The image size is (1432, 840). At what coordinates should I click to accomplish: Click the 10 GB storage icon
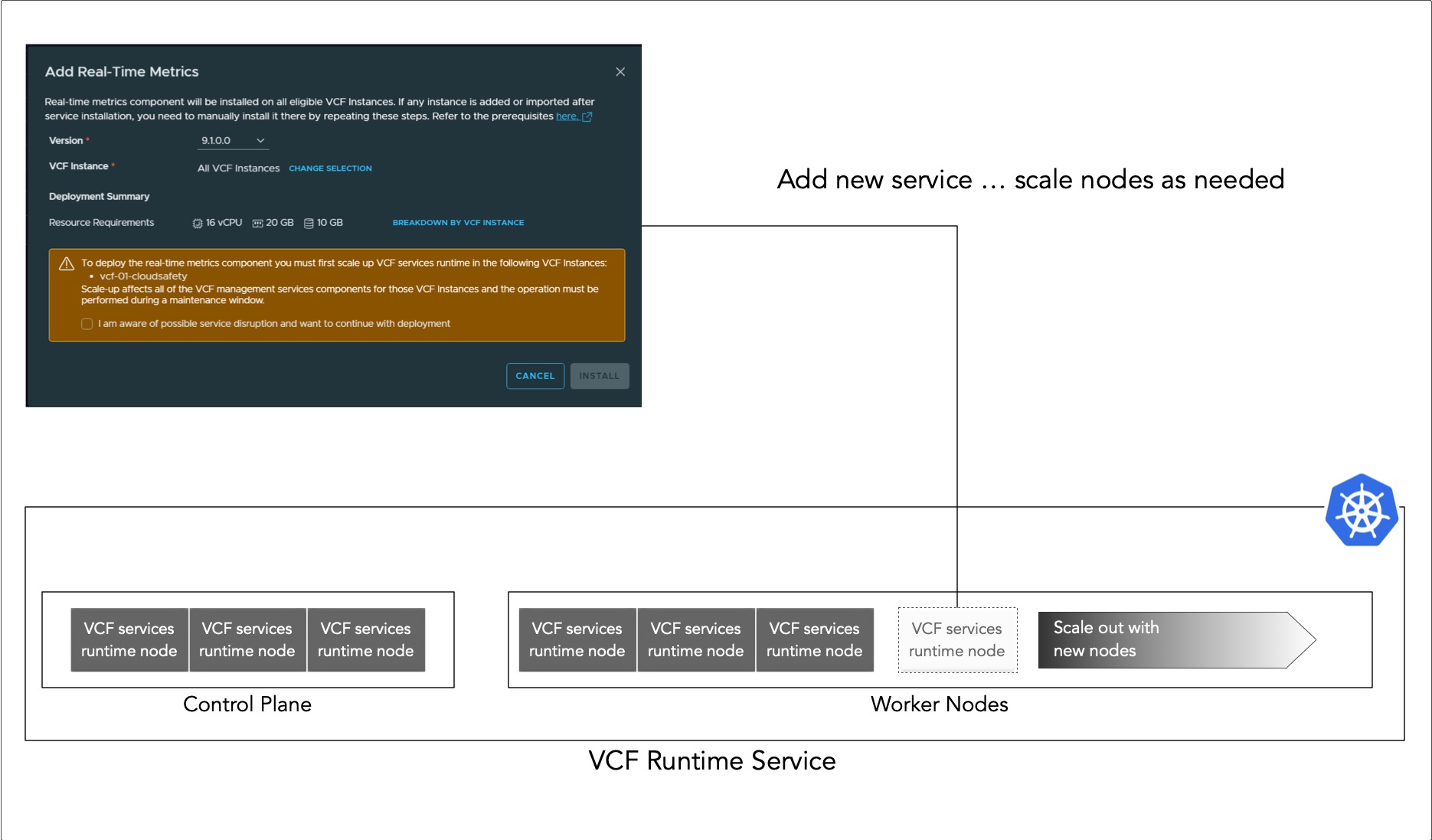click(309, 223)
